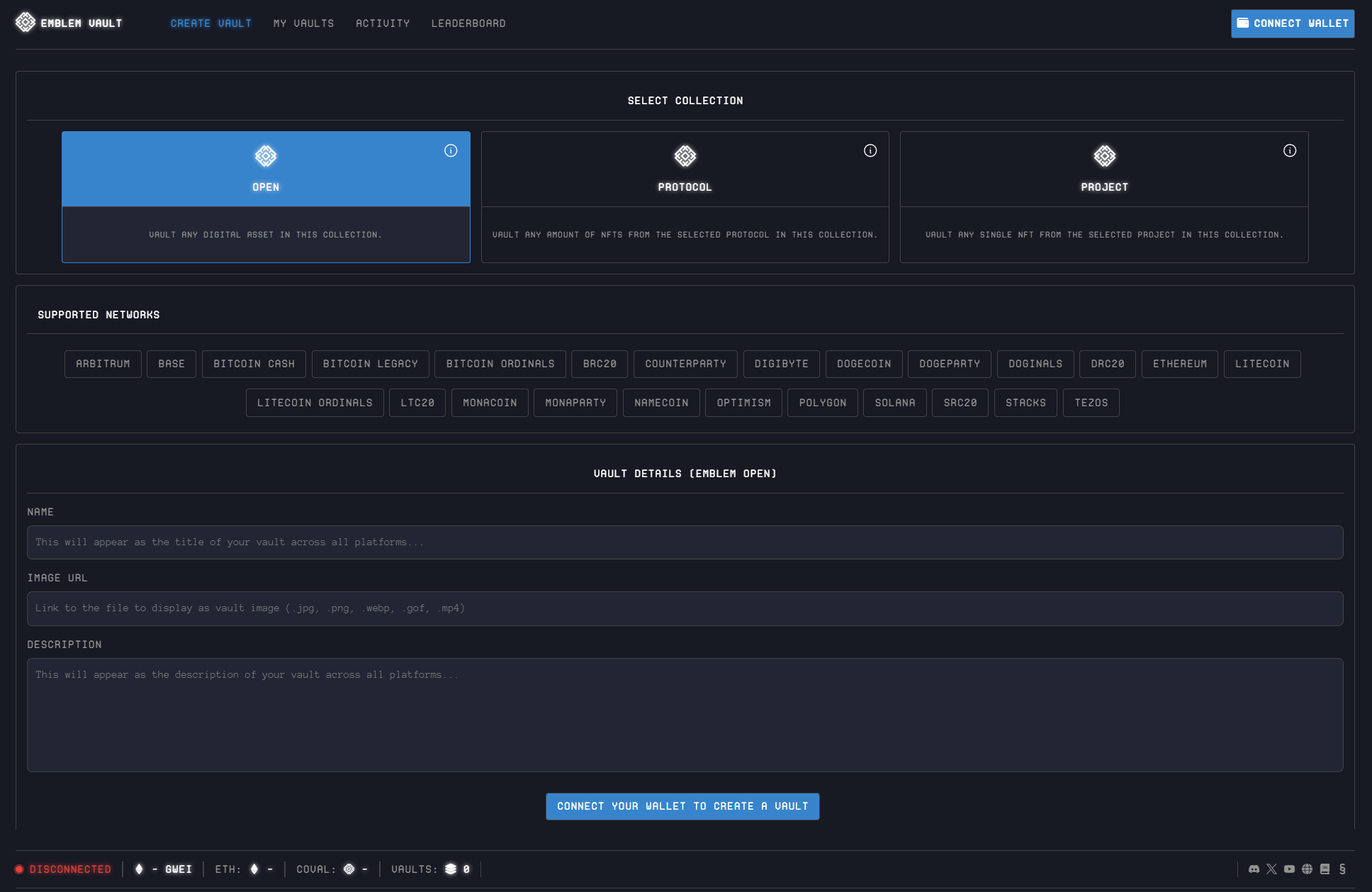The image size is (1372, 892).
Task: Select the SRC20 network chip
Action: pyautogui.click(x=960, y=403)
